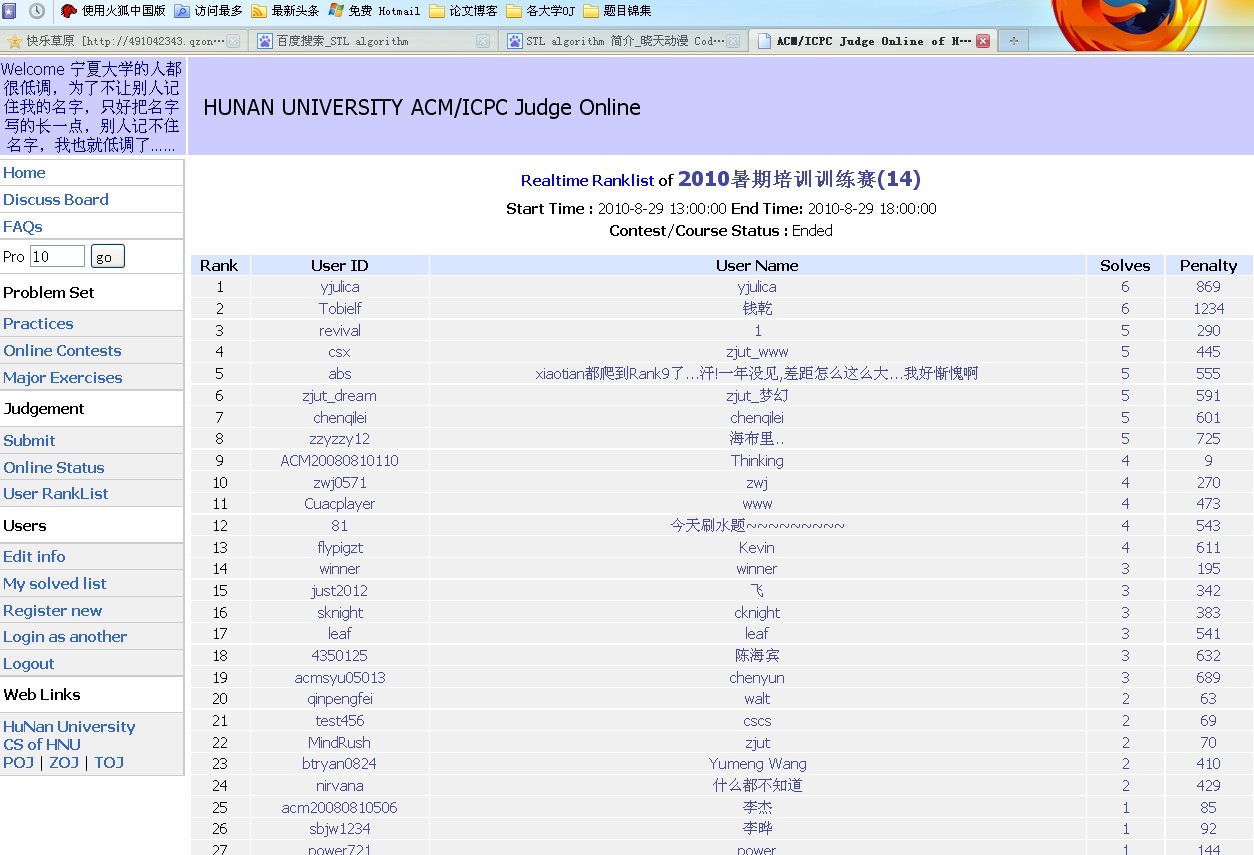Open the Edit info link

tap(34, 557)
